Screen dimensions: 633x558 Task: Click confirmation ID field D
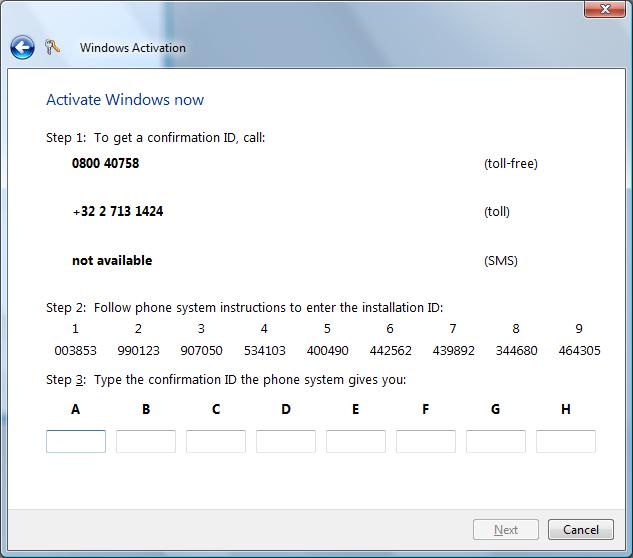point(286,441)
